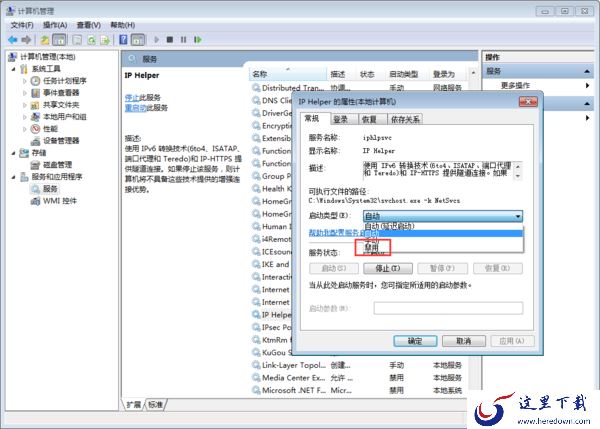This screenshot has width=600, height=429.
Task: Select 本地用户和组 tree node
Action: [64, 117]
